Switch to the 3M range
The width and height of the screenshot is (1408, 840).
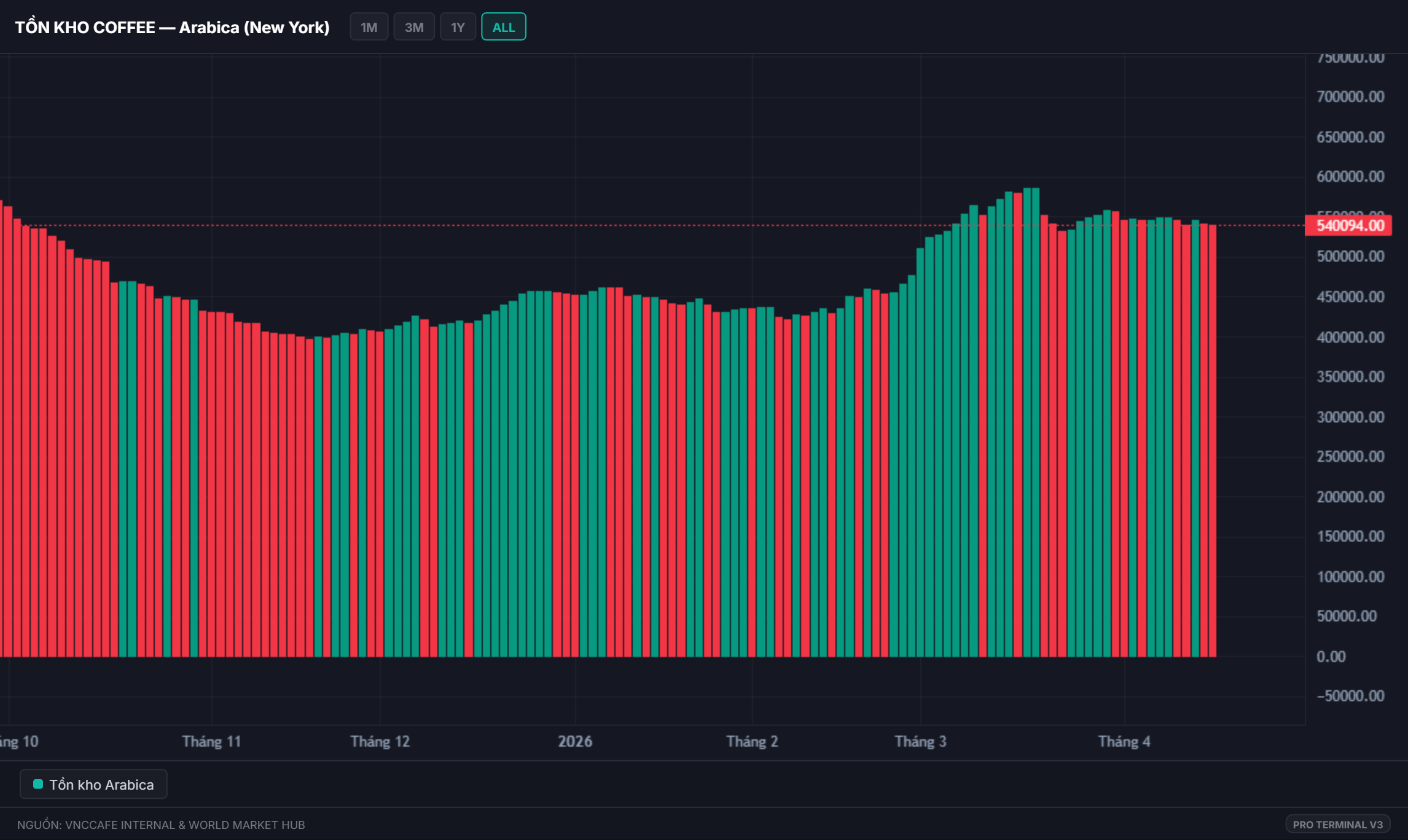click(414, 27)
